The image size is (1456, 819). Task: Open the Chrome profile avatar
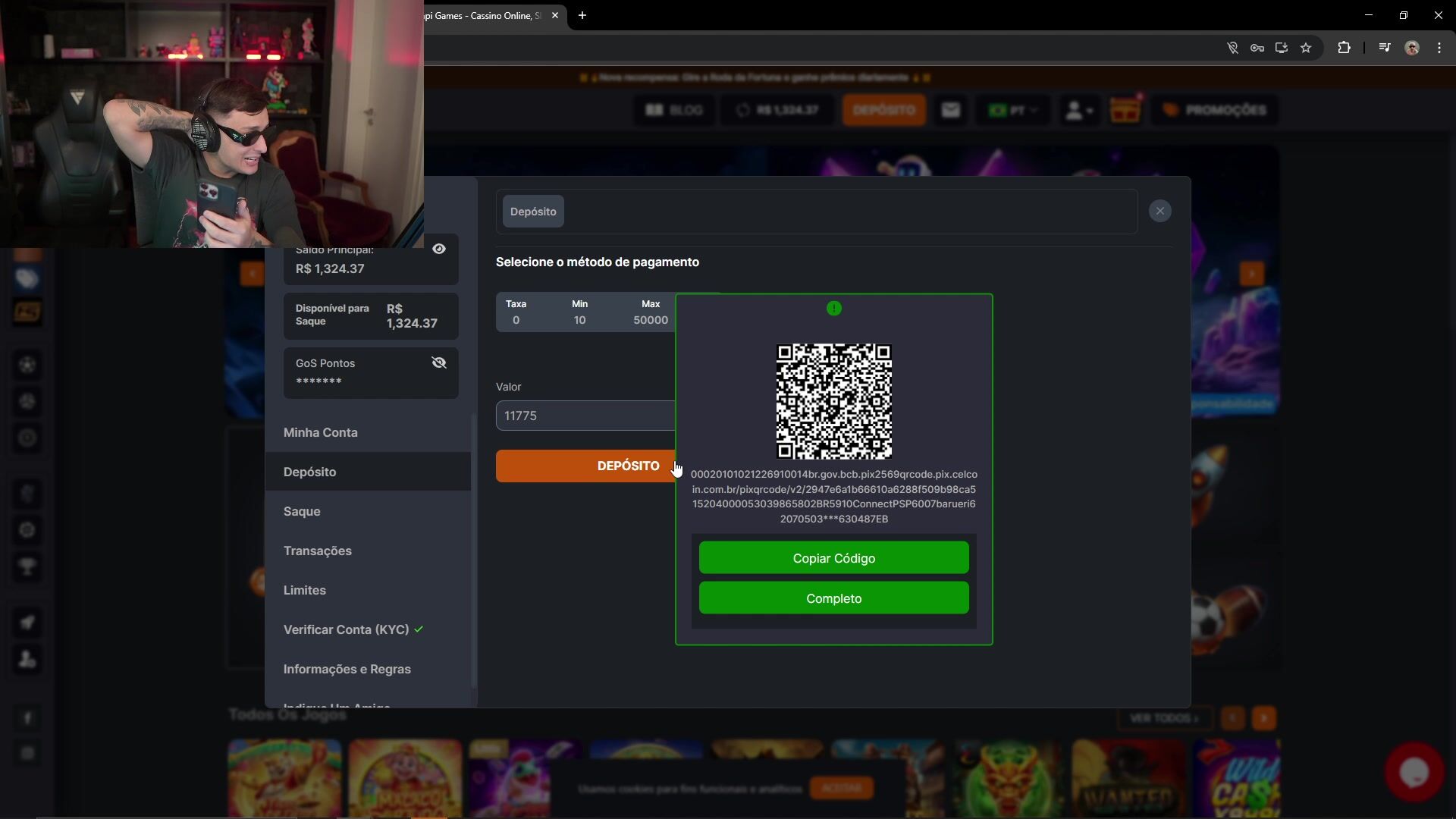click(1412, 48)
